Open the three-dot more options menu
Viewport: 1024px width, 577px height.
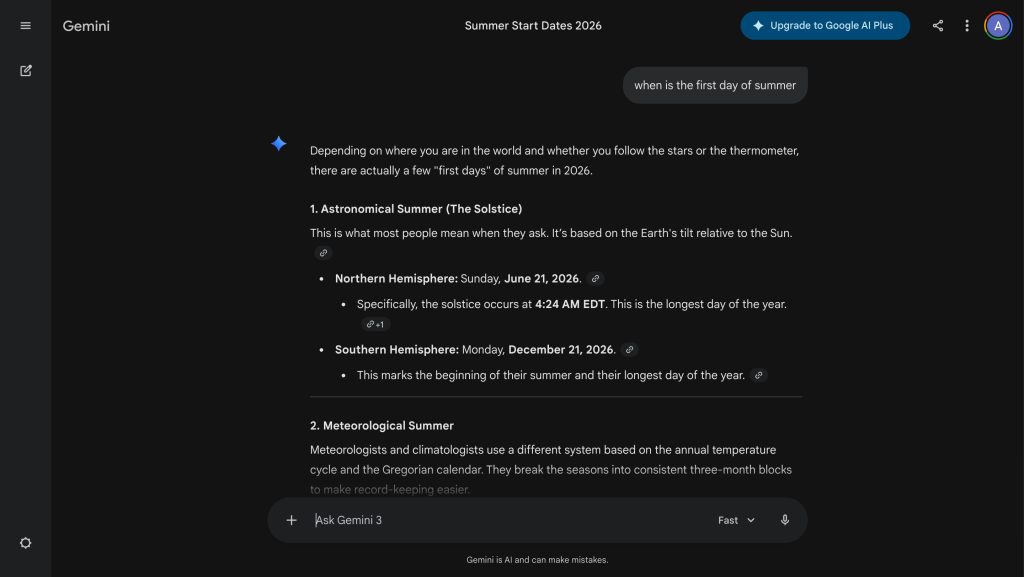click(967, 26)
